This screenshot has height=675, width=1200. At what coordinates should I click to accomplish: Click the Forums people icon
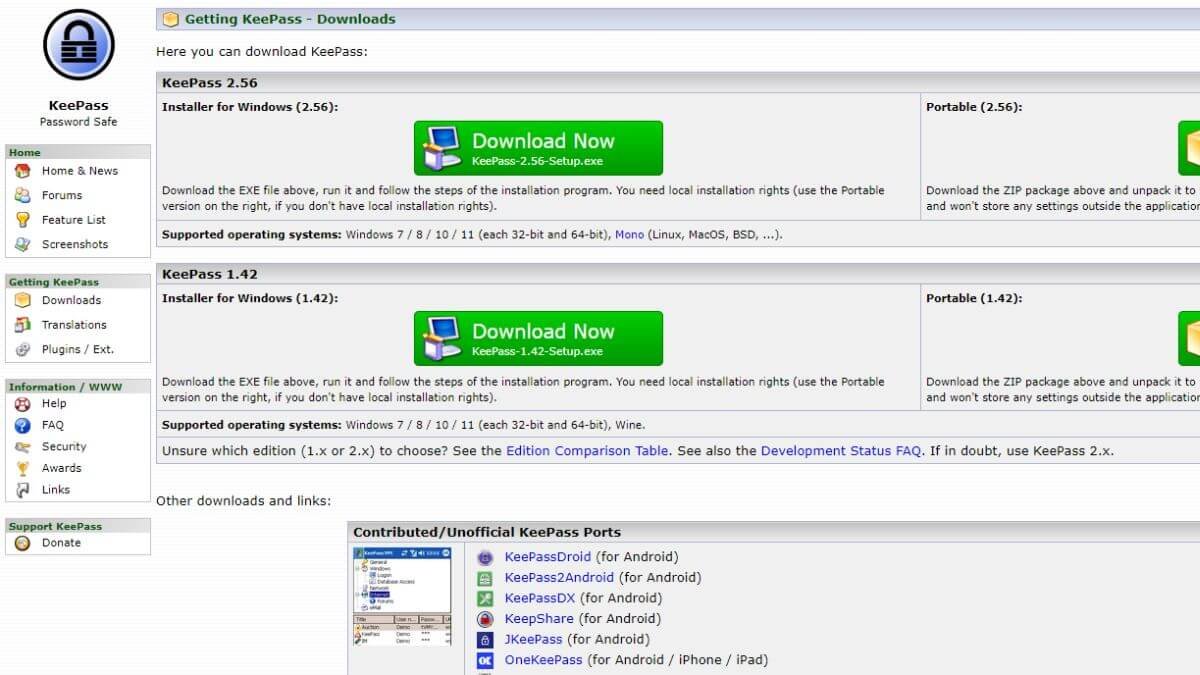22,196
